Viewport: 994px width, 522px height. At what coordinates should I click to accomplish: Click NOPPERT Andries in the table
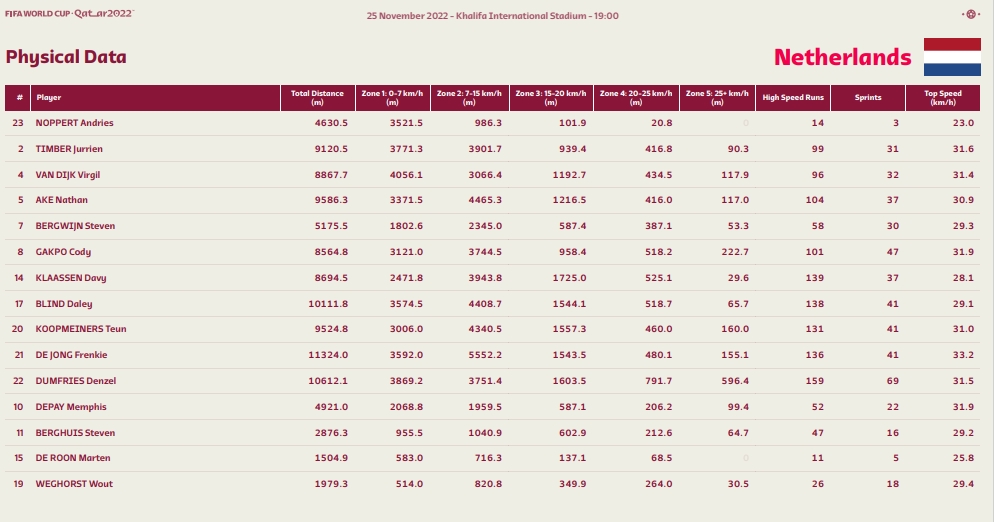(74, 123)
